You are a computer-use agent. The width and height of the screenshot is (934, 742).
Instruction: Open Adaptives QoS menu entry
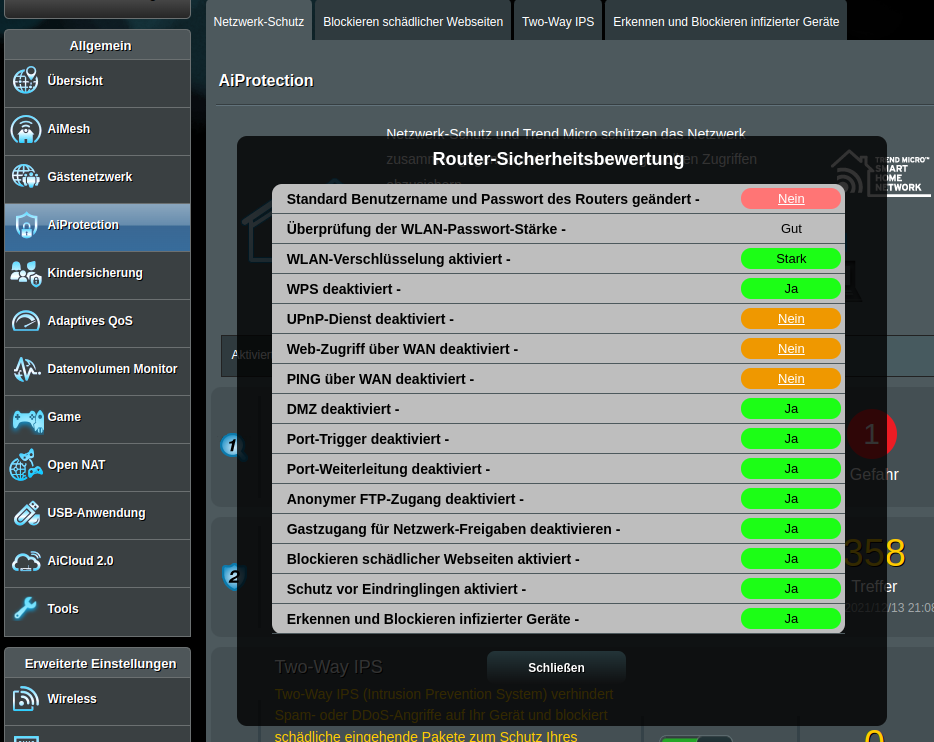98,323
